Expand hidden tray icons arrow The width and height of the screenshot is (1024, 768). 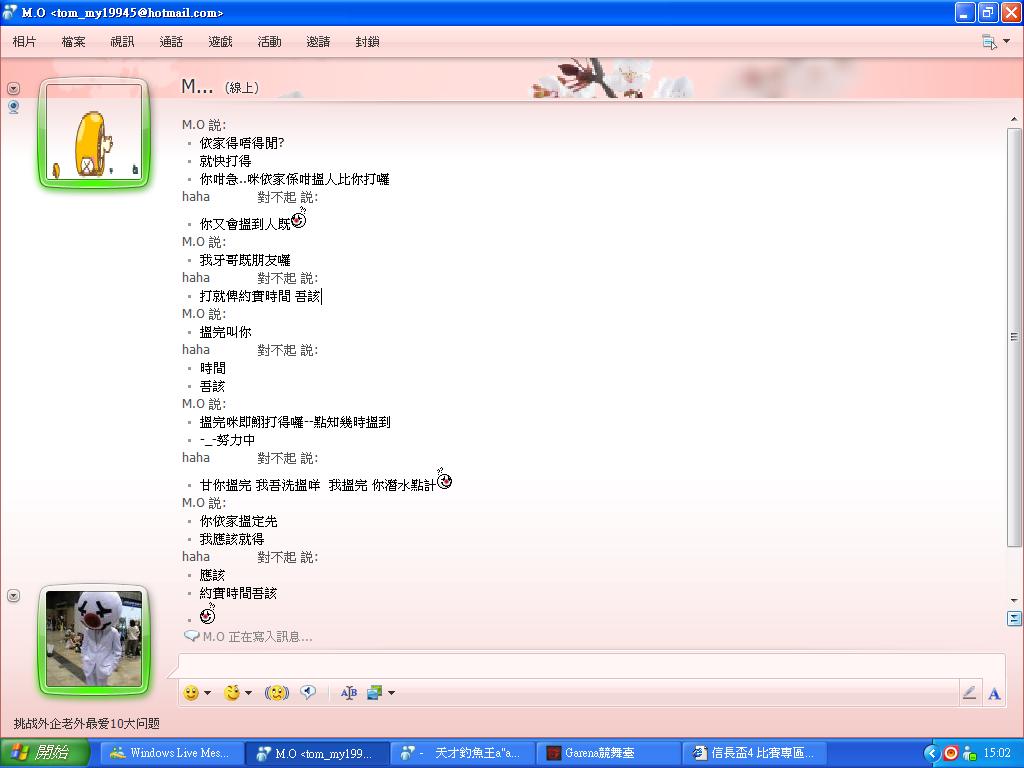932,753
